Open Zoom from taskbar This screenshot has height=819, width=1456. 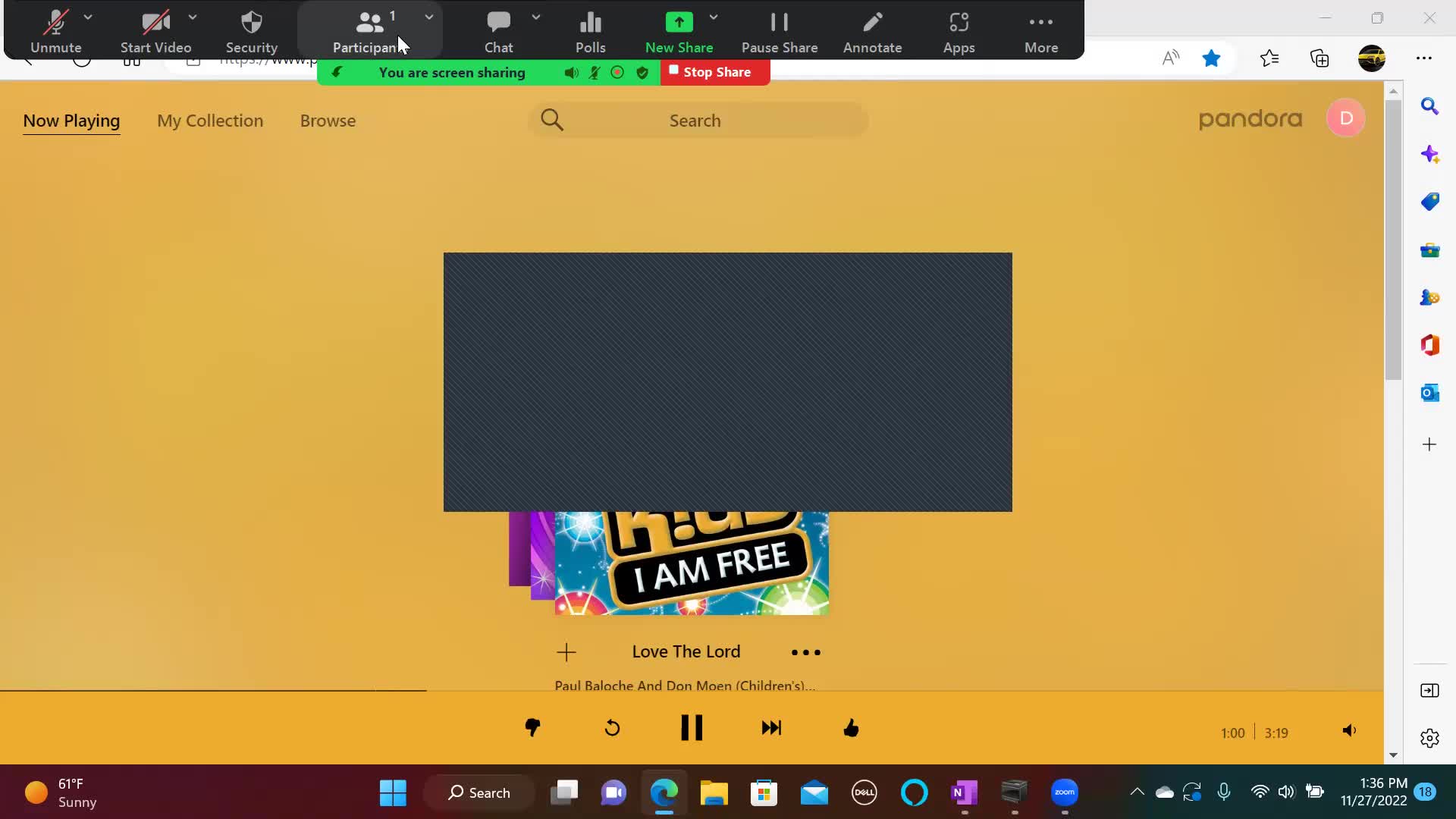tap(1065, 792)
